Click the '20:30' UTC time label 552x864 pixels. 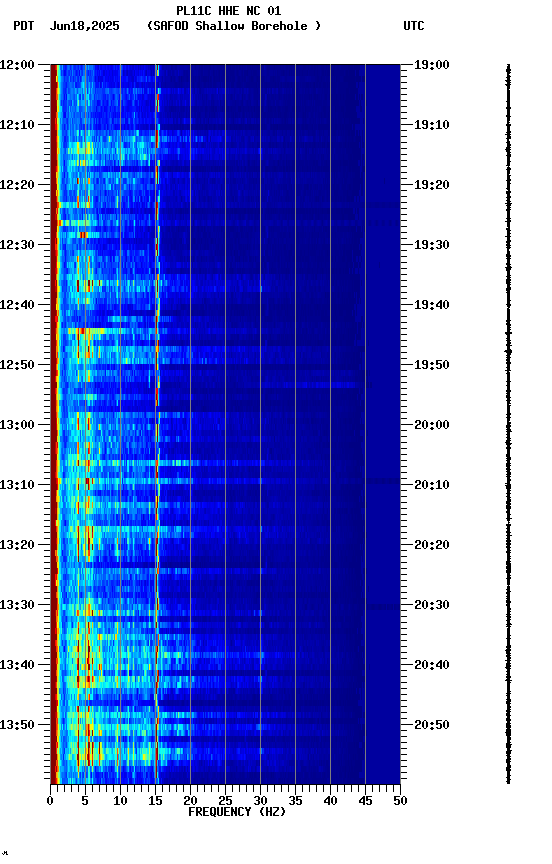point(432,605)
